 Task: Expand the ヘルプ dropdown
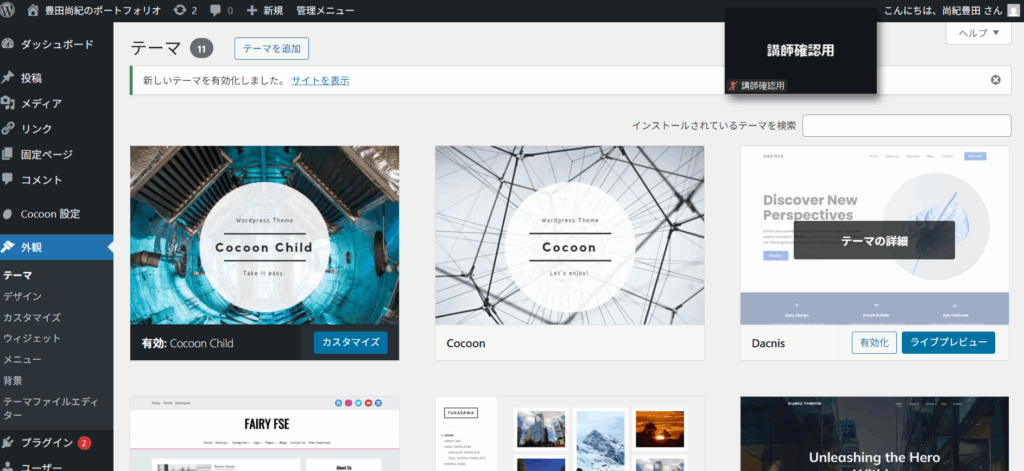978,33
